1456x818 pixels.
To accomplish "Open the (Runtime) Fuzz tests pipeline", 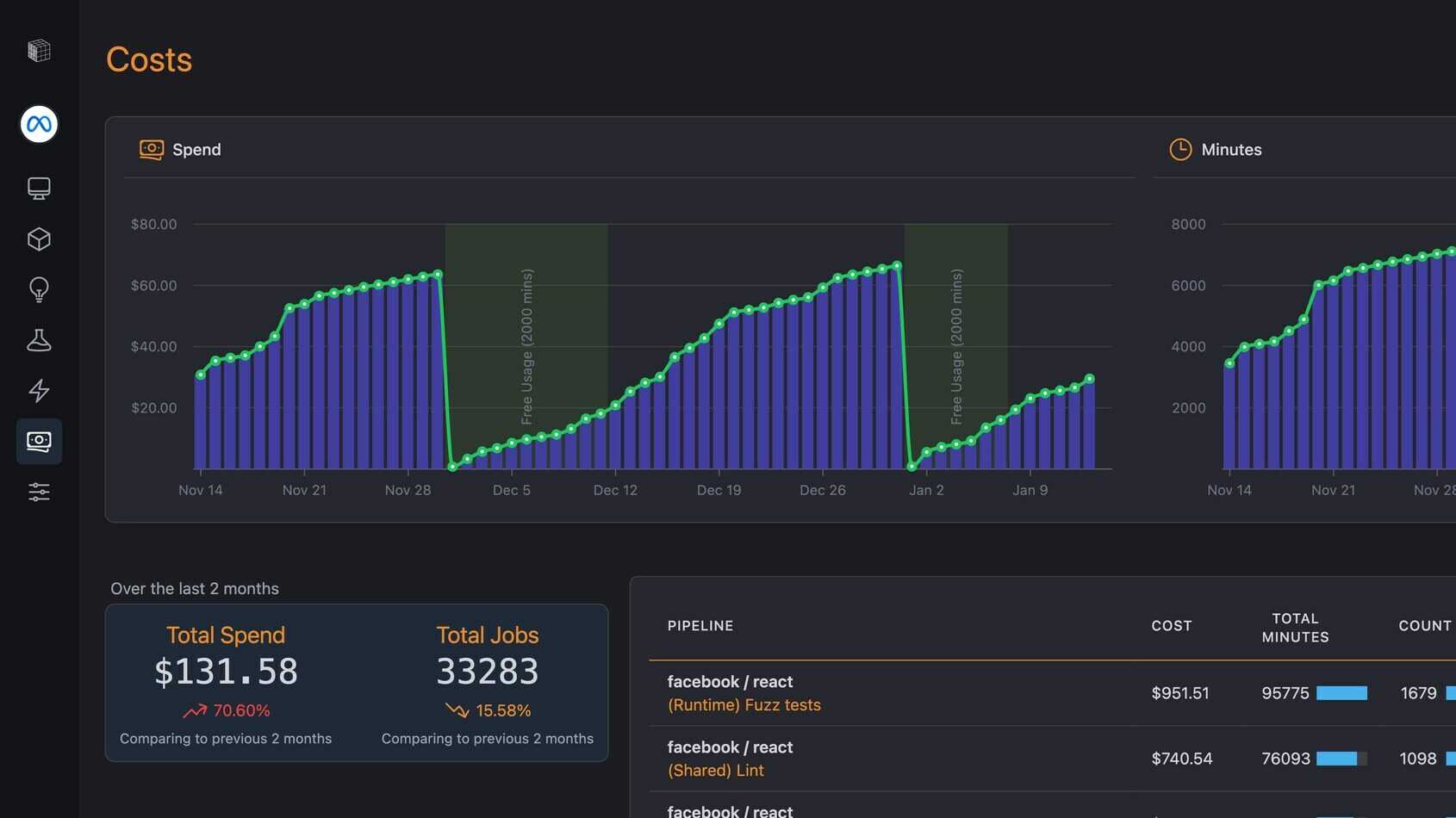I will [x=744, y=705].
